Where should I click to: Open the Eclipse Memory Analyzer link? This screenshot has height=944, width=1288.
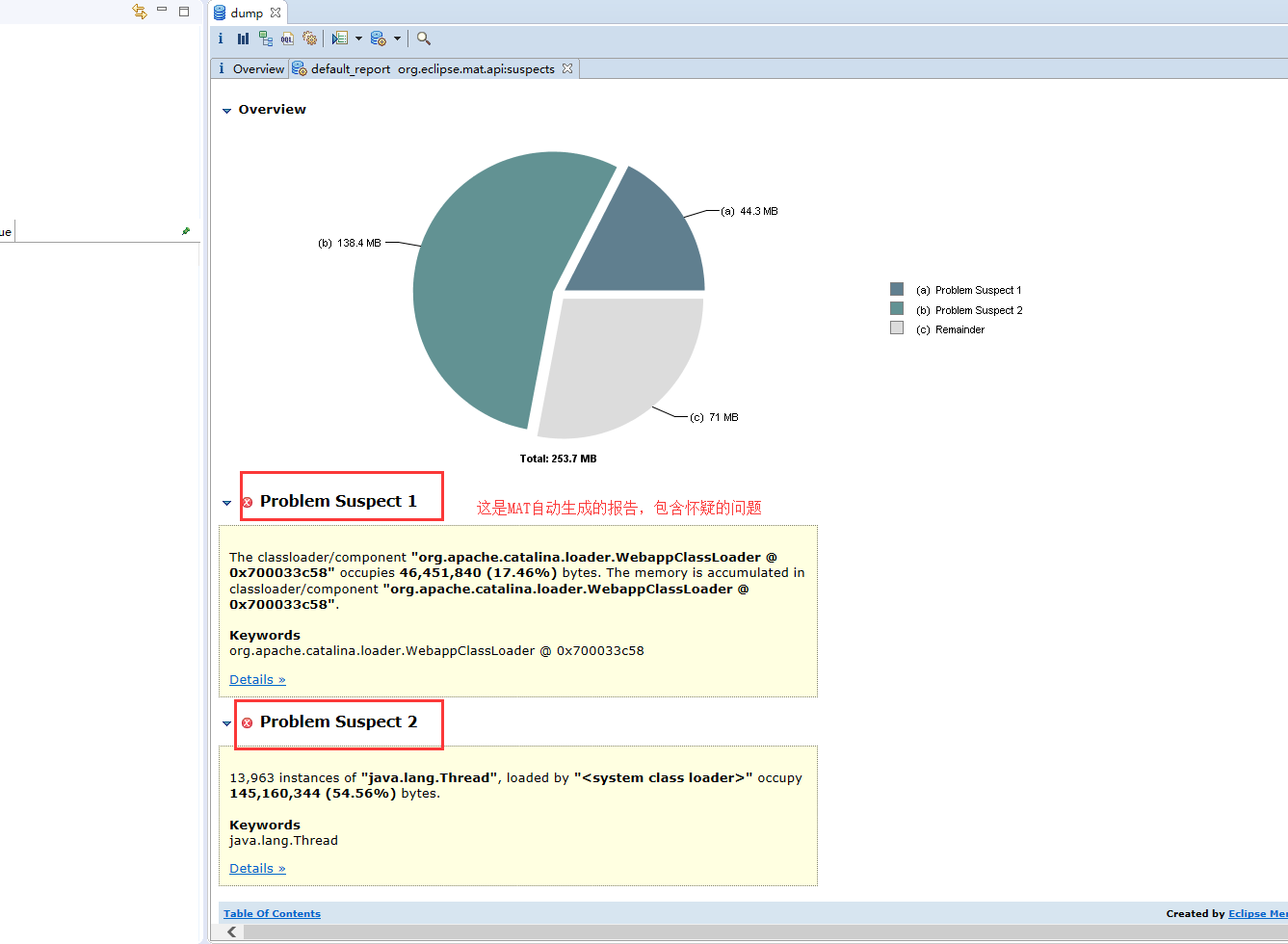[1257, 913]
